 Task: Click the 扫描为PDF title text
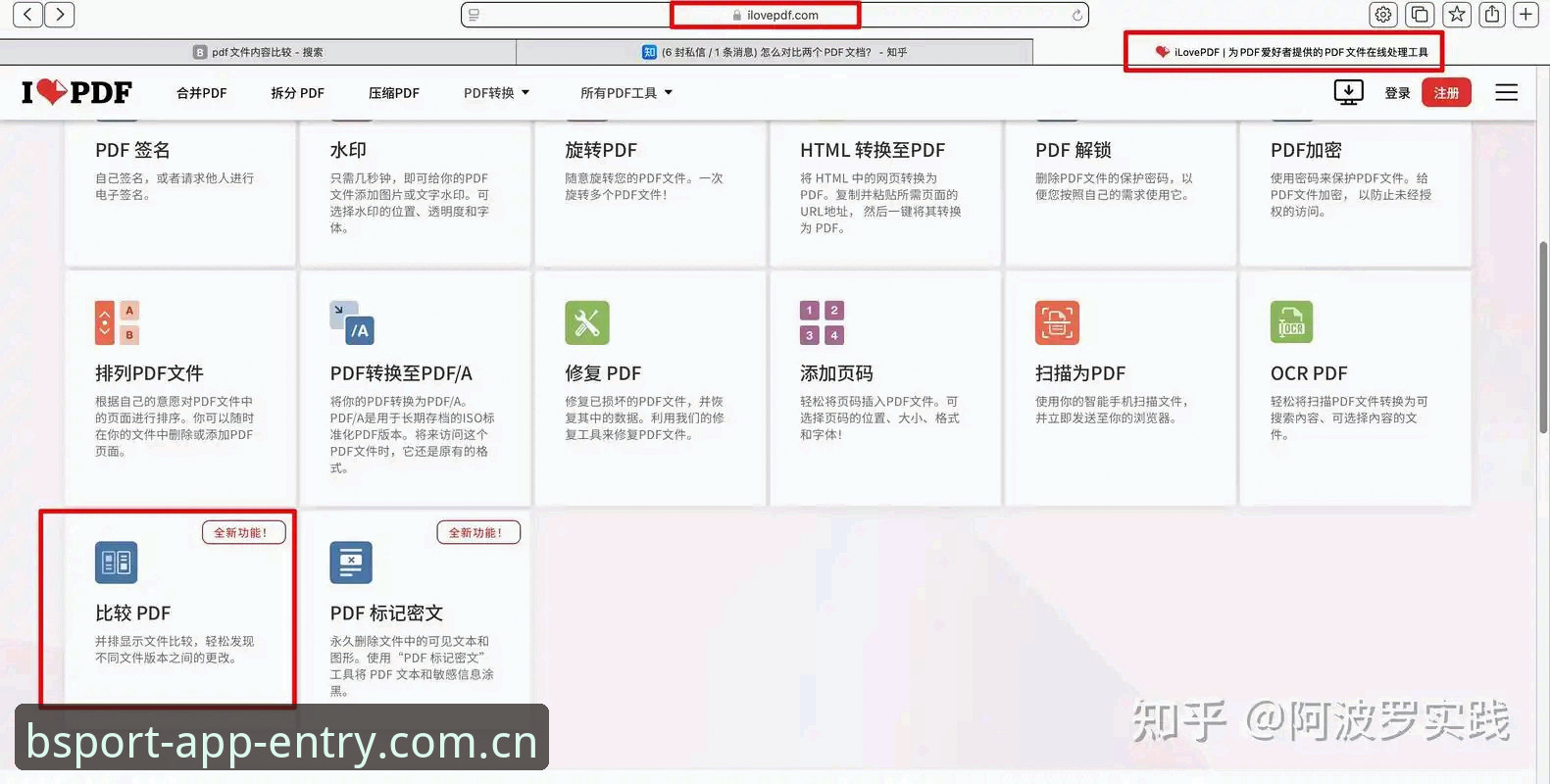pos(1080,373)
